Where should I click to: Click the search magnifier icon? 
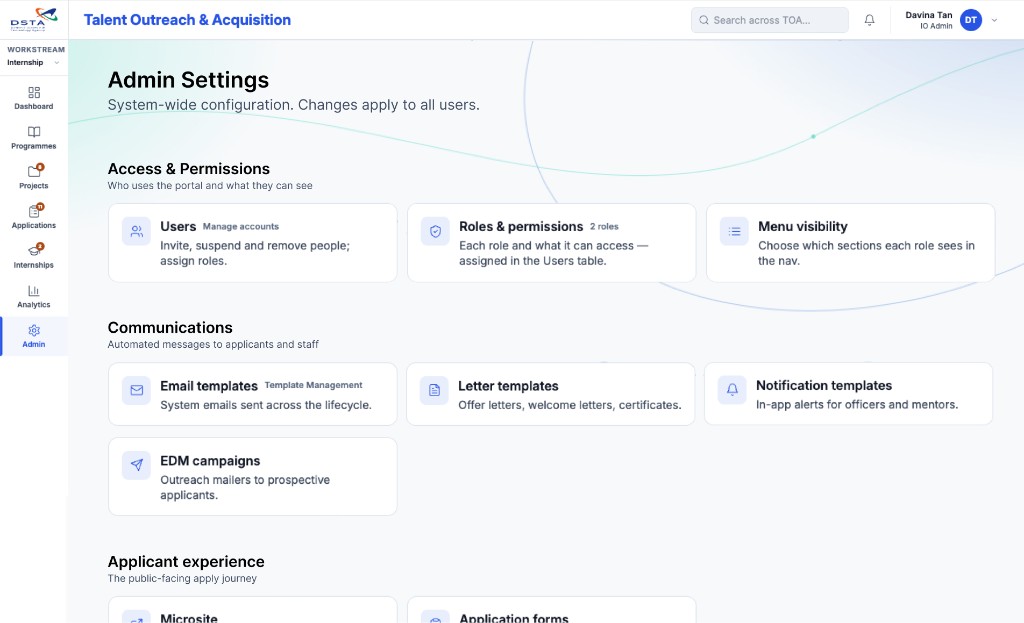(x=704, y=20)
